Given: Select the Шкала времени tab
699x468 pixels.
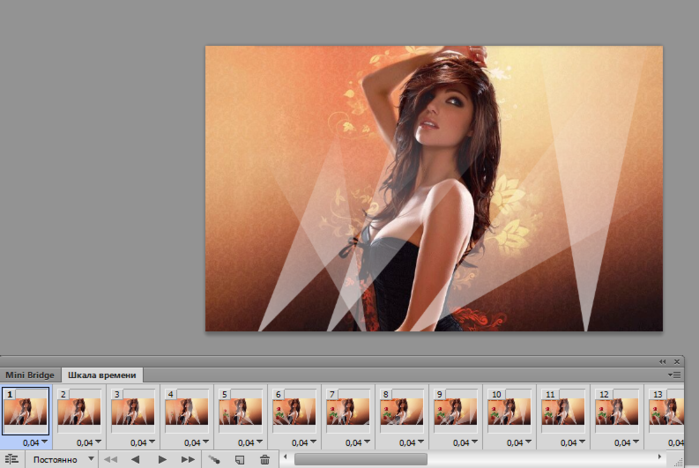Looking at the screenshot, I should point(102,375).
